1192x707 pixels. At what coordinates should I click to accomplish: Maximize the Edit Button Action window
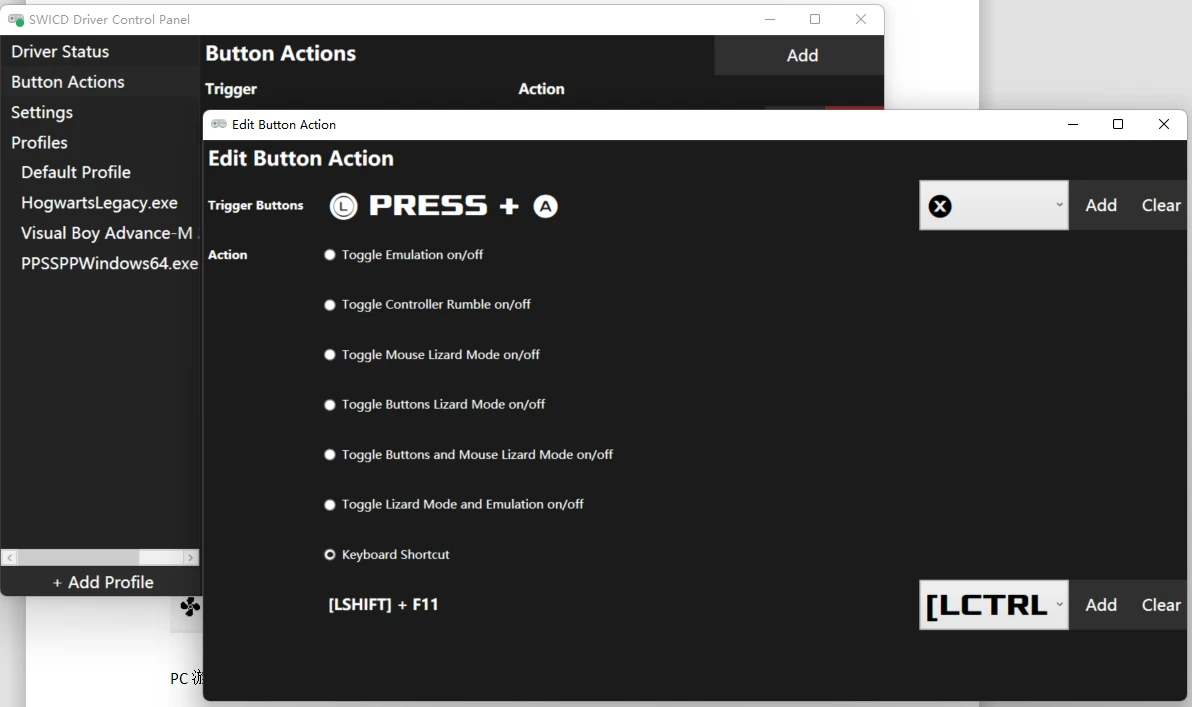(x=1118, y=124)
